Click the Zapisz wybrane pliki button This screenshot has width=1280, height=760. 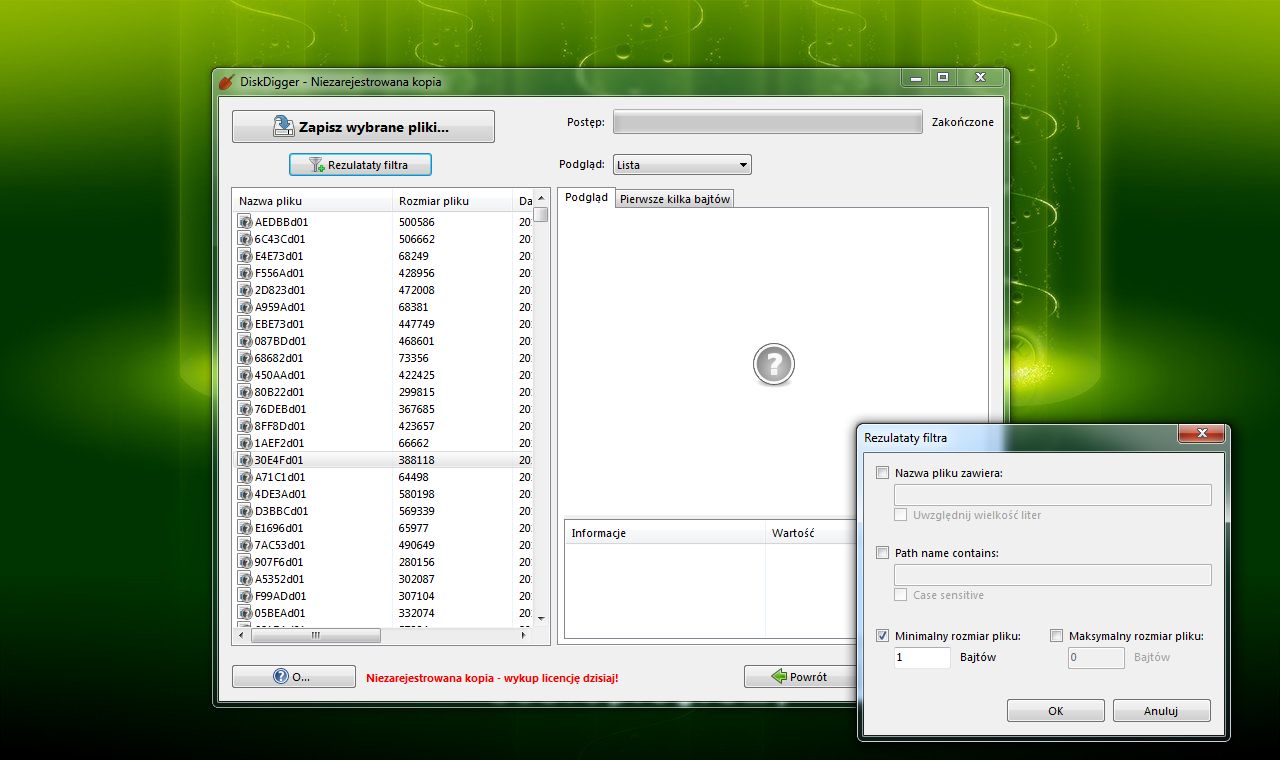pyautogui.click(x=363, y=127)
